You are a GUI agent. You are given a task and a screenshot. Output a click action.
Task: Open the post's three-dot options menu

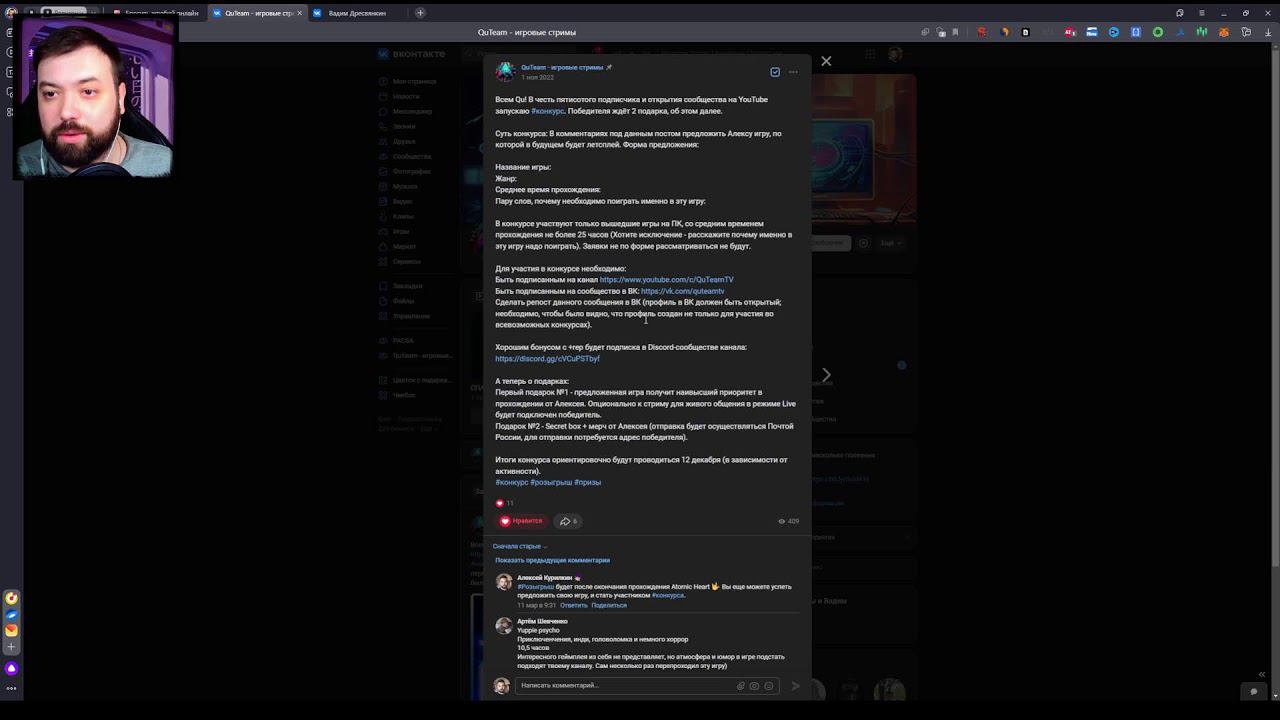coord(793,72)
